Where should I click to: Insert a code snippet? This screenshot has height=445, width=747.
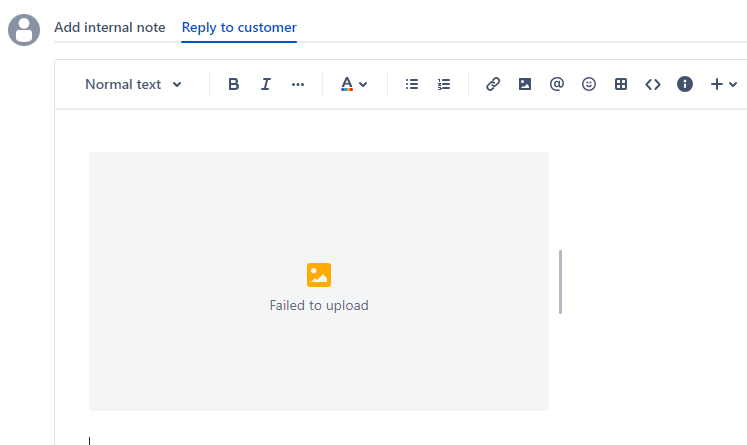[653, 84]
